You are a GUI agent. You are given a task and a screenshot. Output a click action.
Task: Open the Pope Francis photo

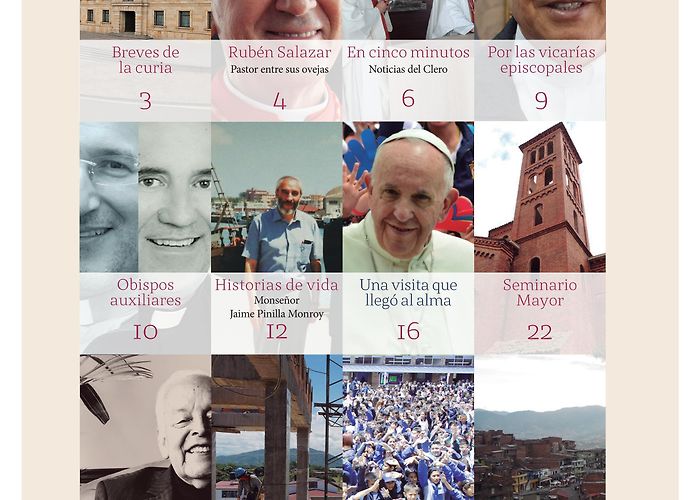pos(408,197)
